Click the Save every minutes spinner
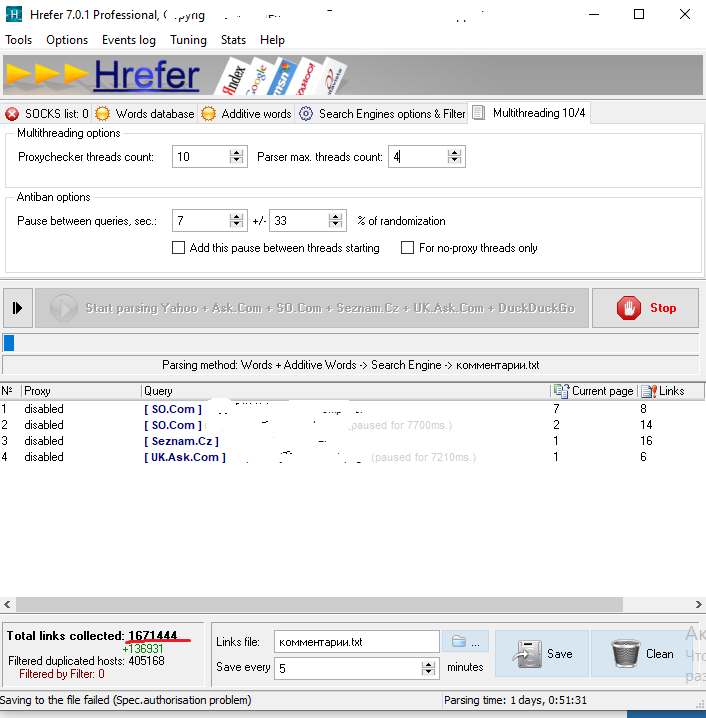706x718 pixels. 428,668
